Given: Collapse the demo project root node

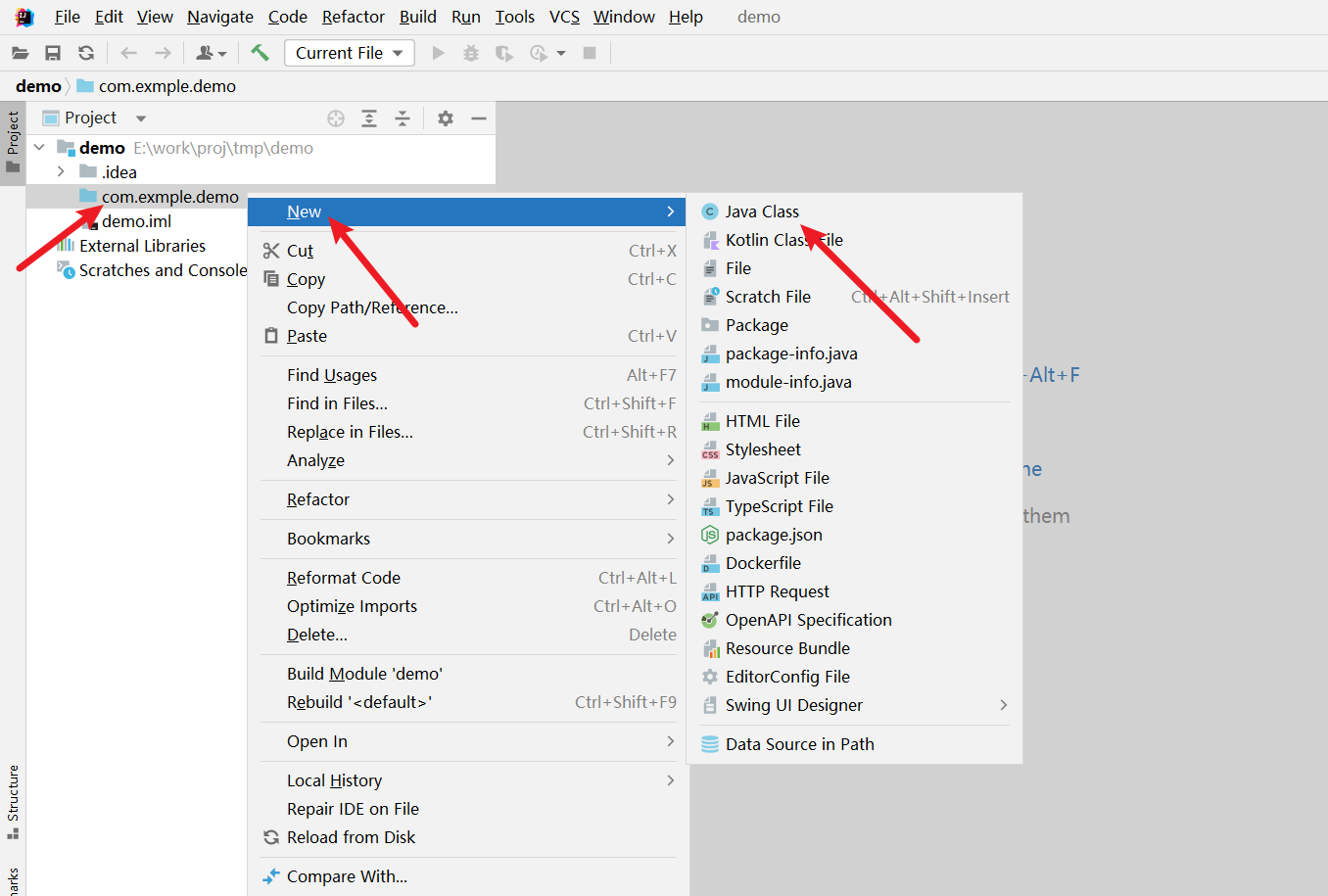Looking at the screenshot, I should pos(39,148).
